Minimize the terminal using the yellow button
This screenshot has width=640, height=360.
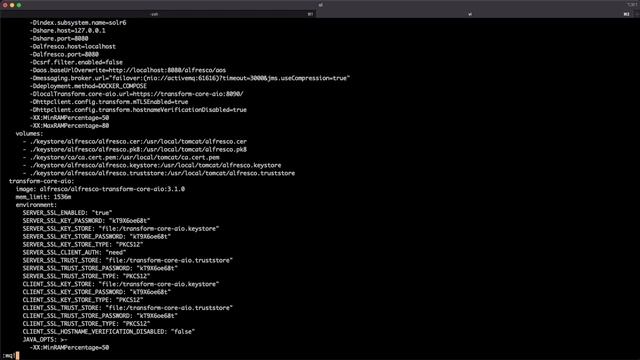pos(12,5)
